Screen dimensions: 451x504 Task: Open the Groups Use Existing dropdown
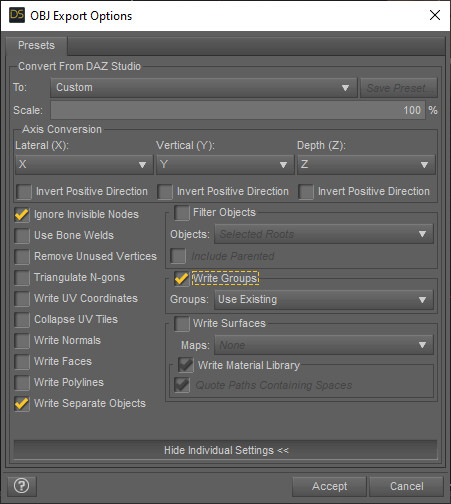324,300
